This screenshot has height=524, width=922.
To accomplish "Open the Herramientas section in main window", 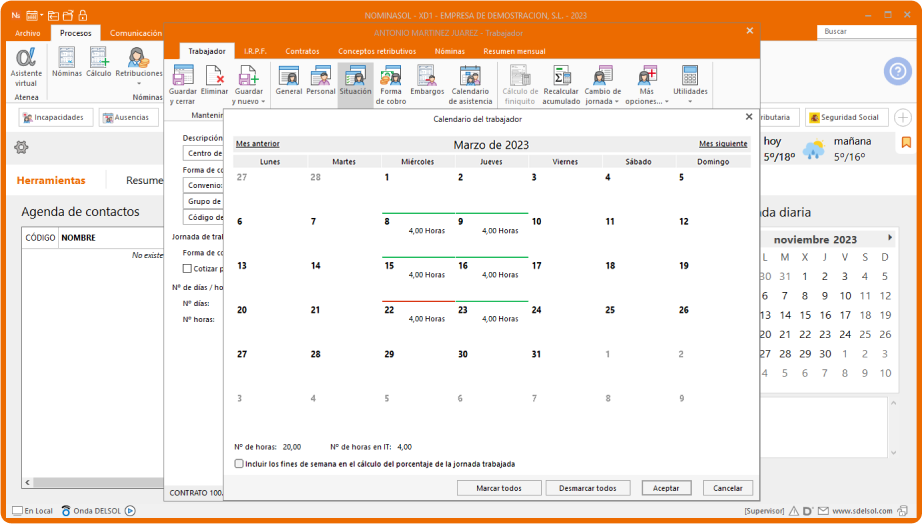I will tap(51, 181).
